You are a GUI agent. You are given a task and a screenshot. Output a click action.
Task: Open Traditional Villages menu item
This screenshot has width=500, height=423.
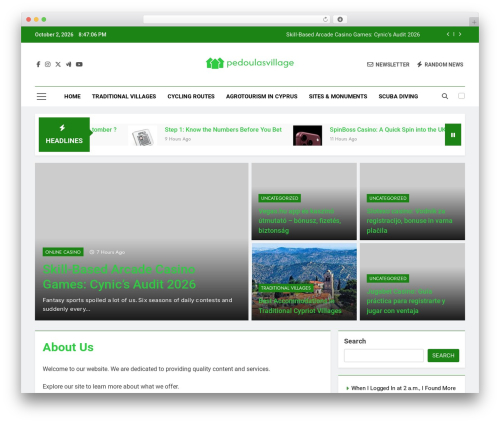pos(124,96)
